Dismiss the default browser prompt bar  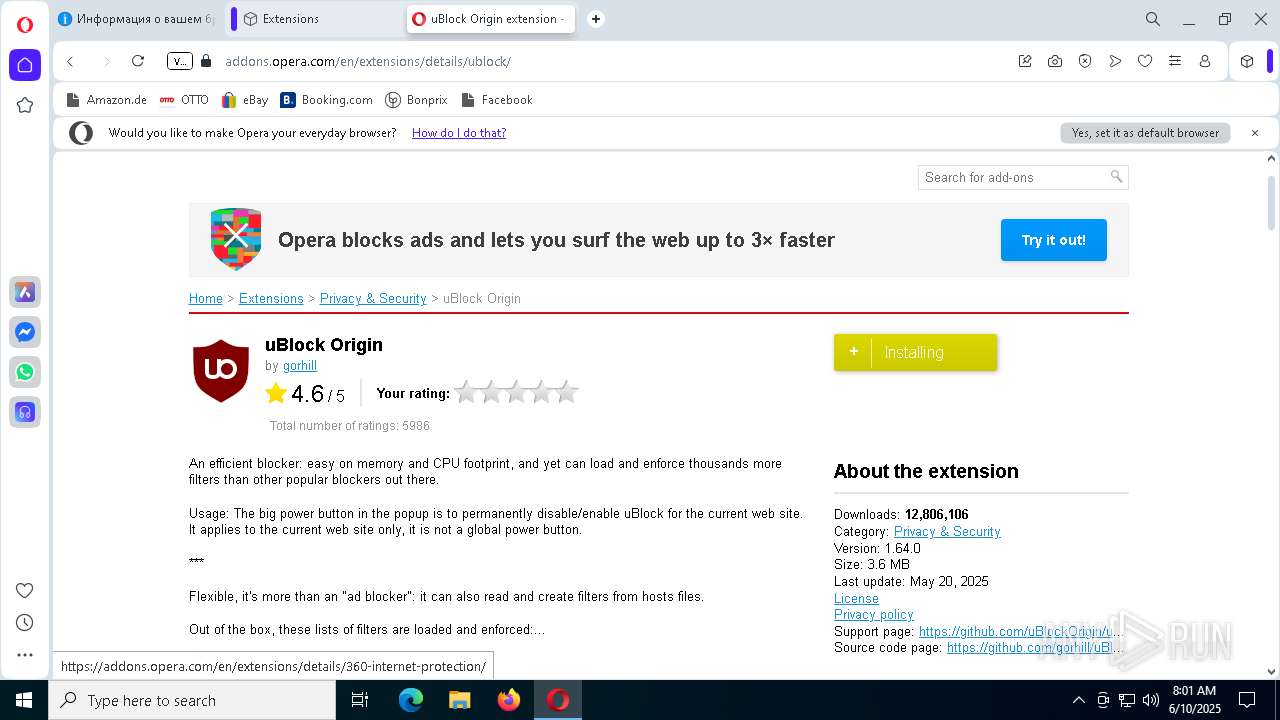tap(1255, 133)
